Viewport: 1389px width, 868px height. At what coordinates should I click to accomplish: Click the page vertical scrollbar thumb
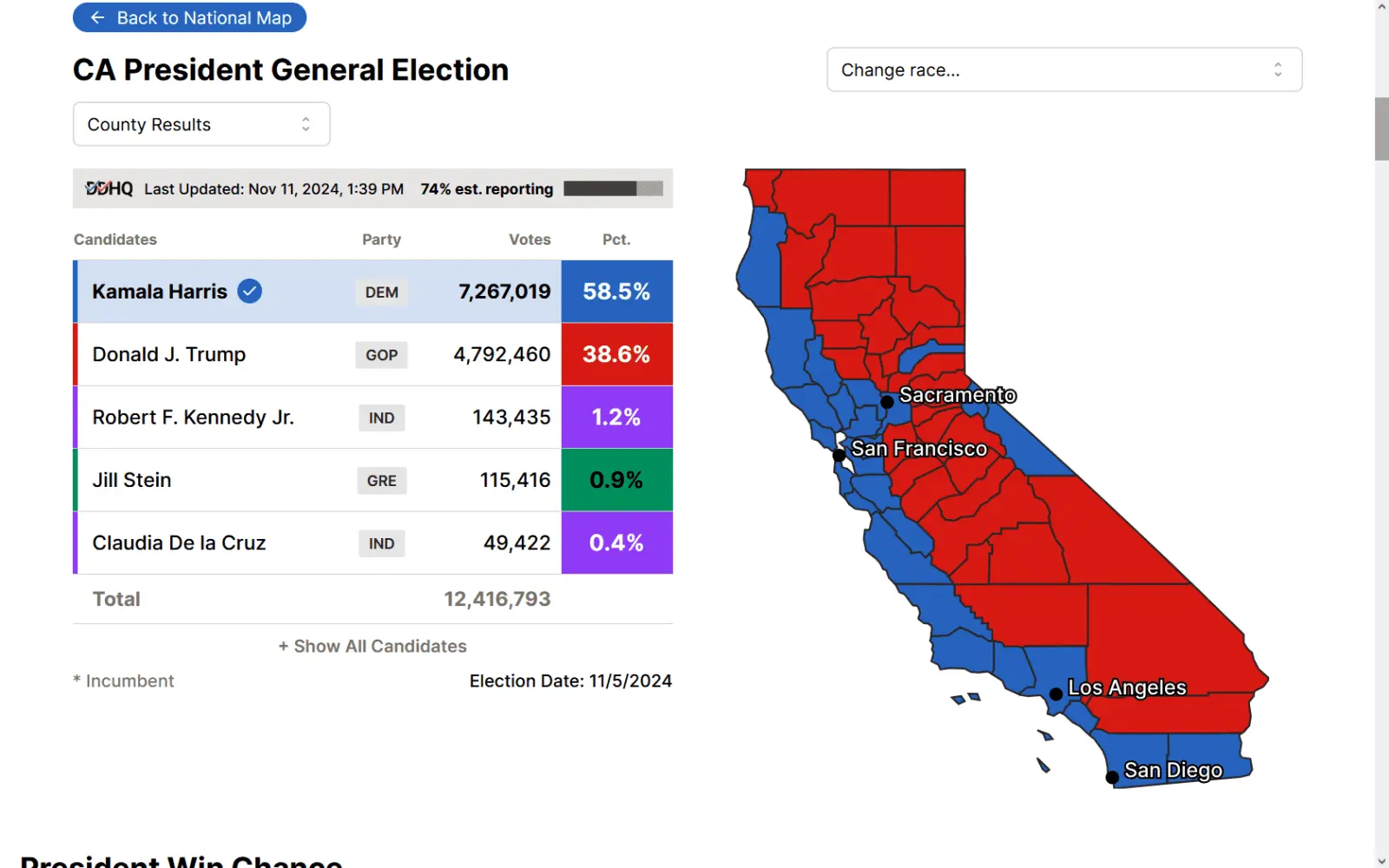(1381, 128)
